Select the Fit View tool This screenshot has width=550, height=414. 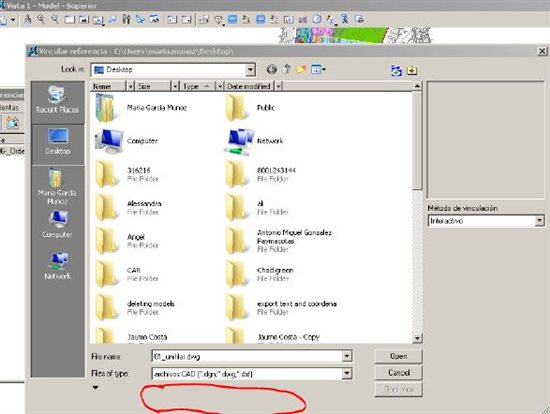(x=83, y=19)
